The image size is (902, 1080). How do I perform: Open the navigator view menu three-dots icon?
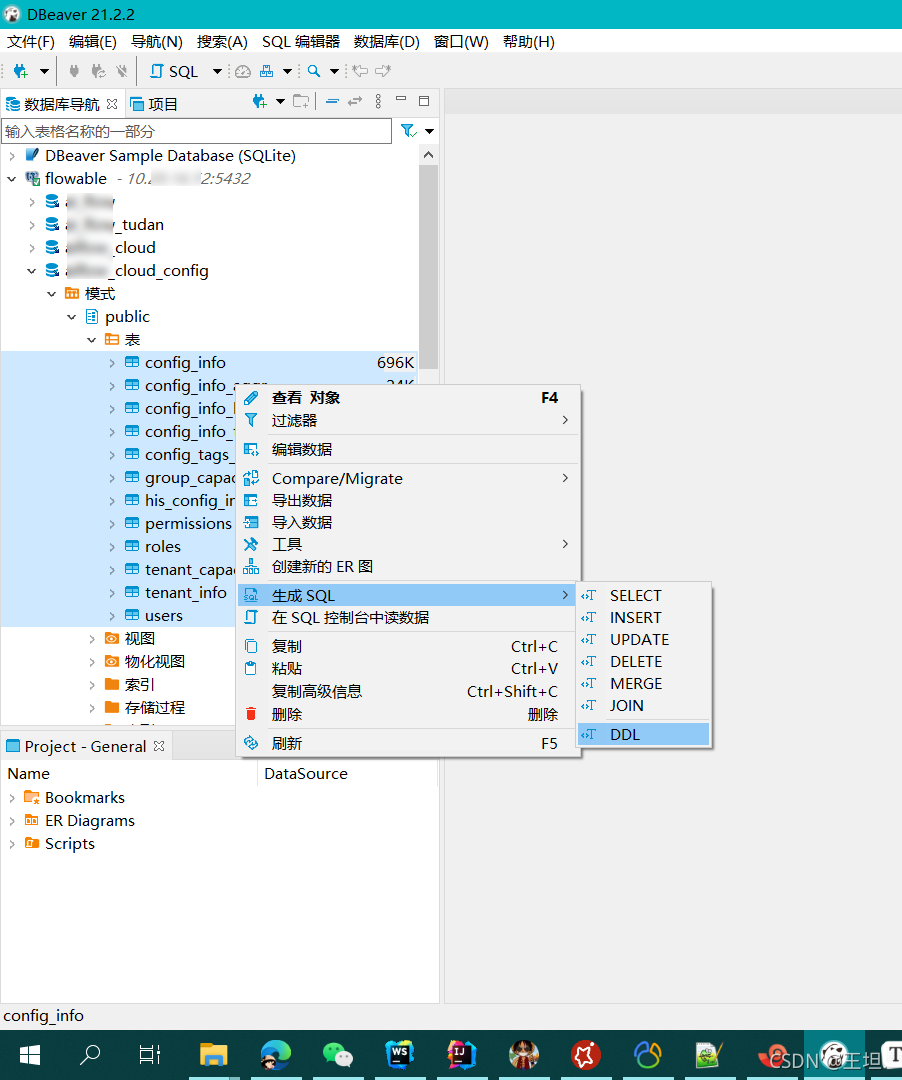click(x=378, y=102)
